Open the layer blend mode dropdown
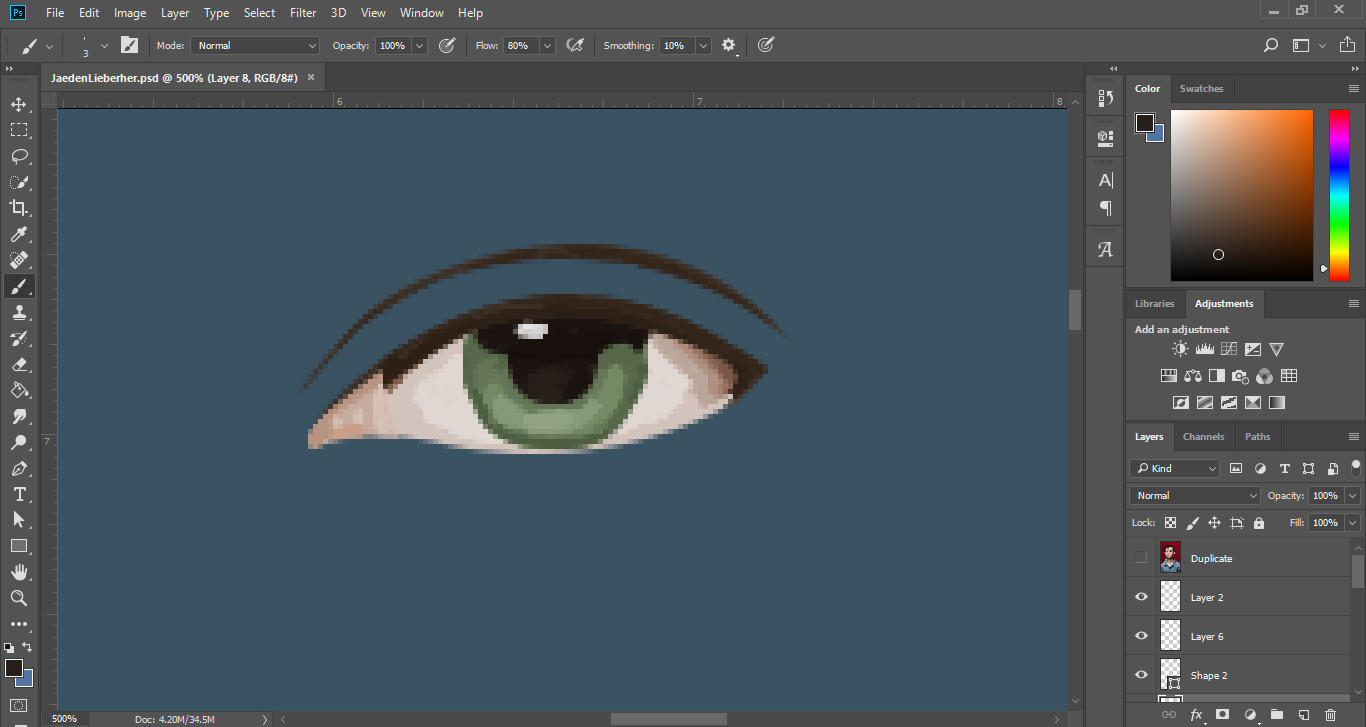 [1195, 495]
